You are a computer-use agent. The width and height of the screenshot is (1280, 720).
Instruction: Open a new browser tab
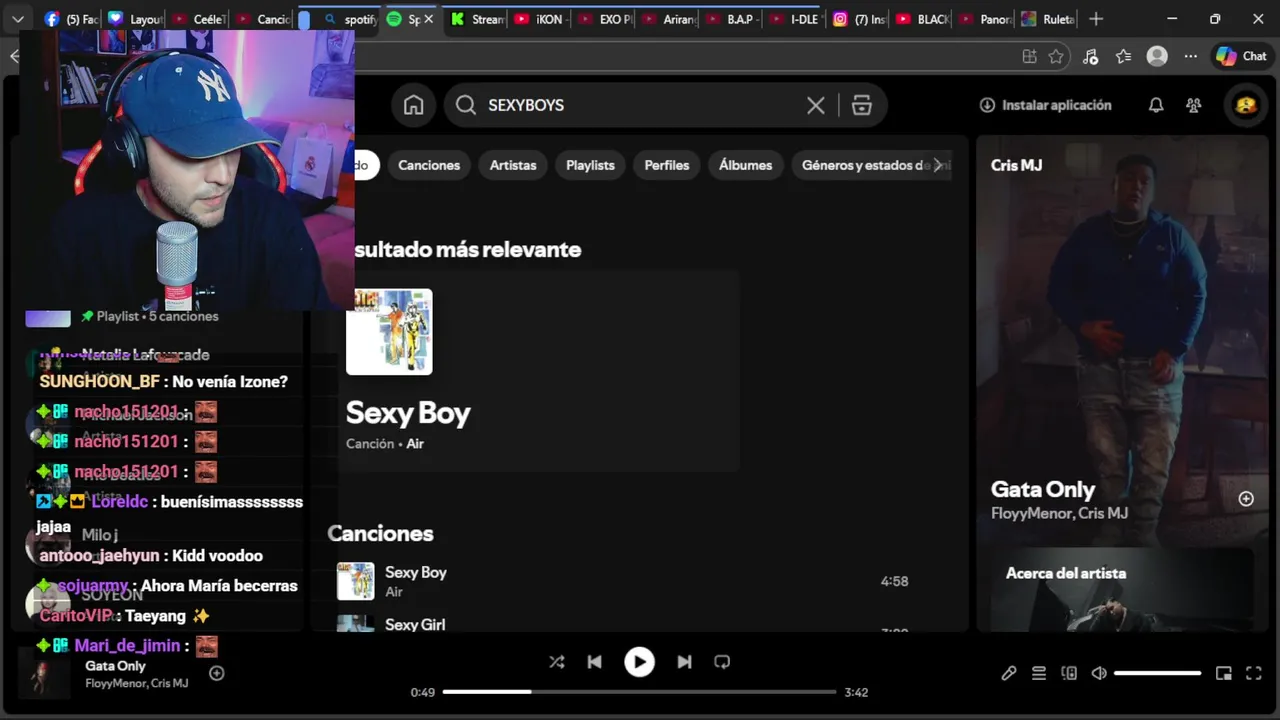[1096, 19]
